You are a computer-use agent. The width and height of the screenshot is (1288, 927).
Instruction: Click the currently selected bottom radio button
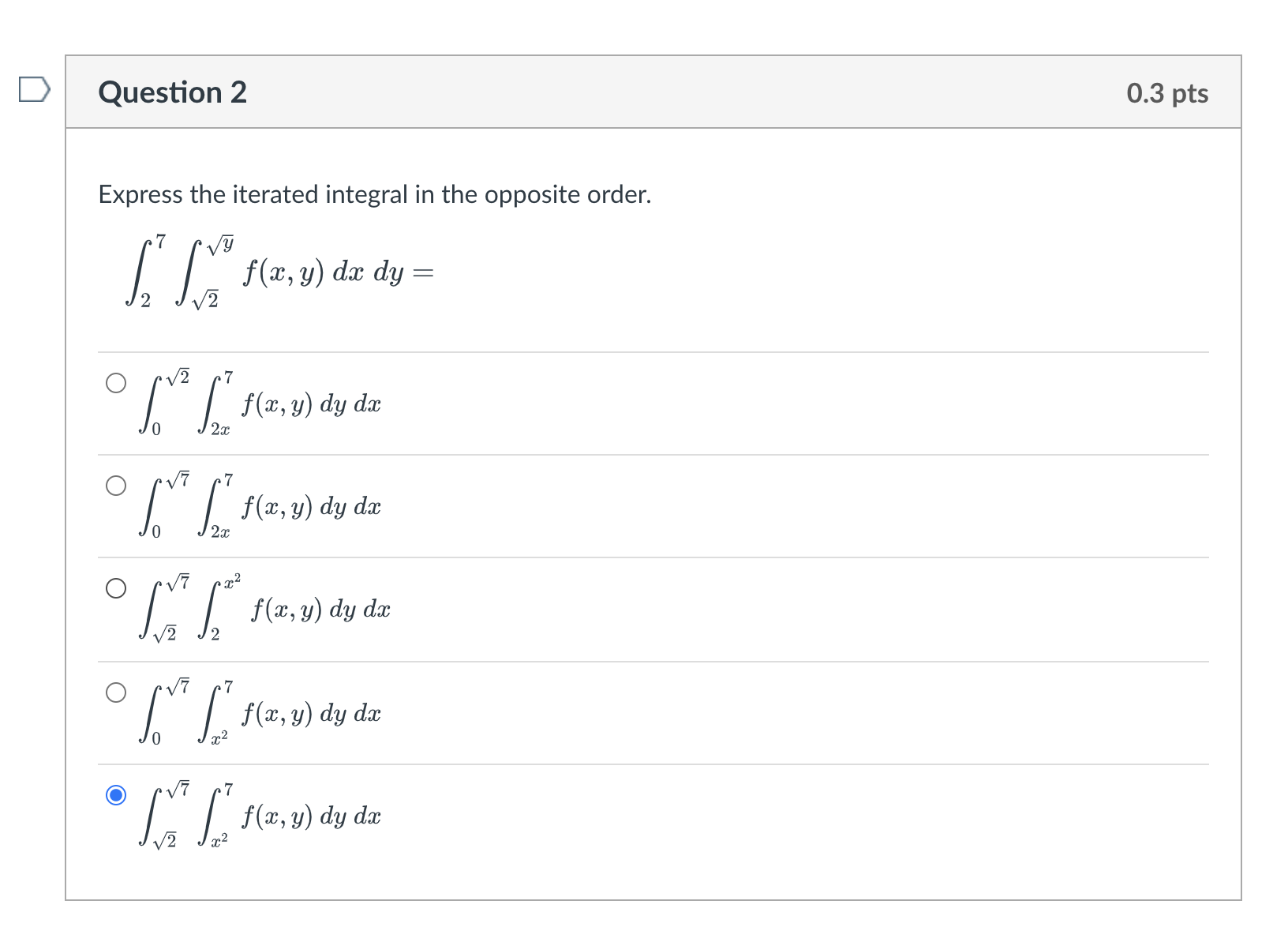[x=116, y=797]
